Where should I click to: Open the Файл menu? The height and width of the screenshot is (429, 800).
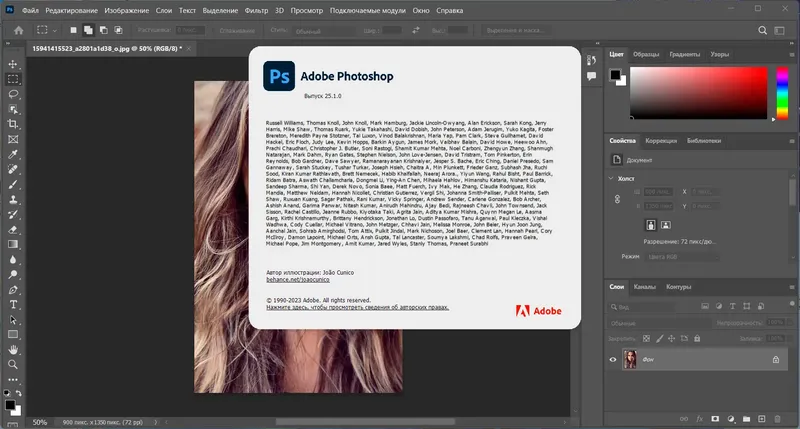click(30, 10)
